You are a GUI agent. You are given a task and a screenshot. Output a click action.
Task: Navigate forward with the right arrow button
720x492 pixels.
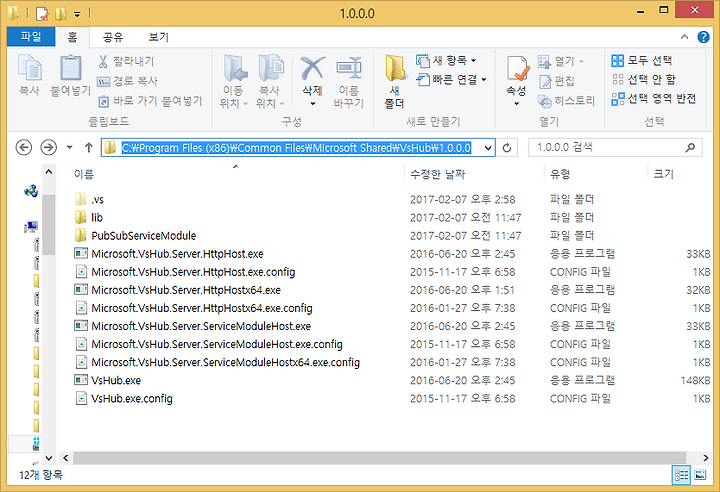tap(49, 147)
